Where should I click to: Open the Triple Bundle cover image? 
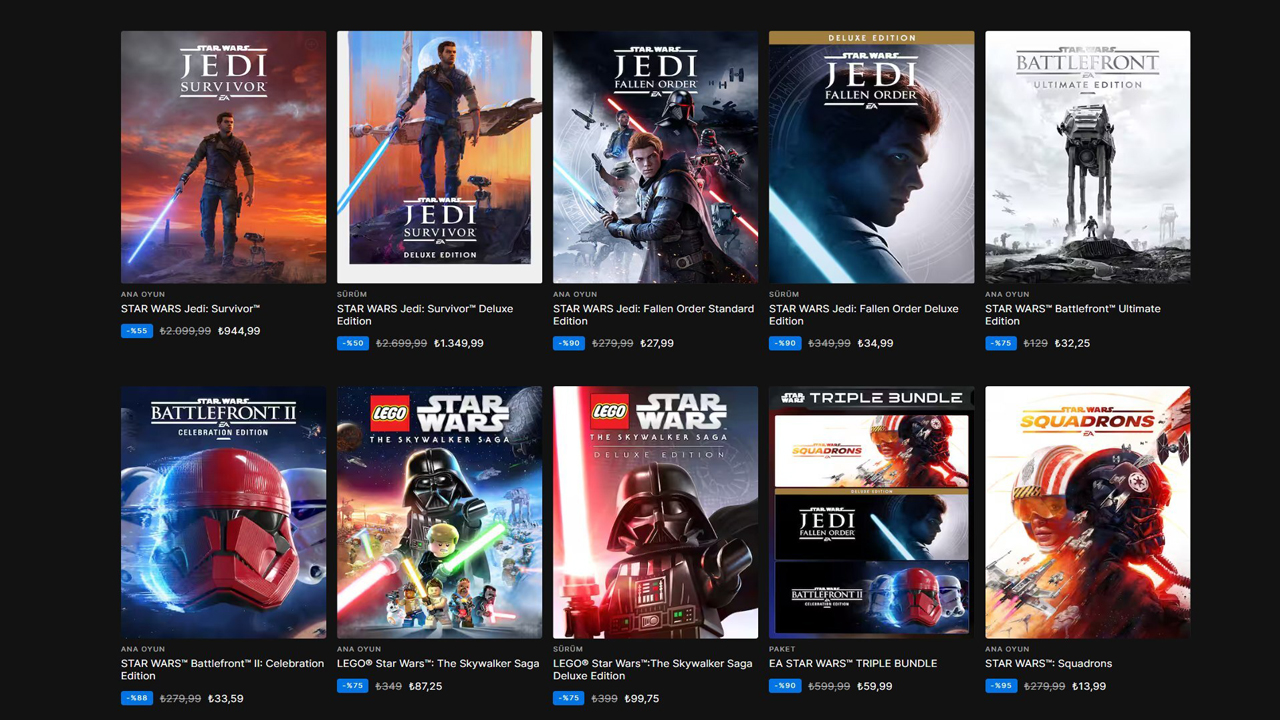(x=871, y=512)
